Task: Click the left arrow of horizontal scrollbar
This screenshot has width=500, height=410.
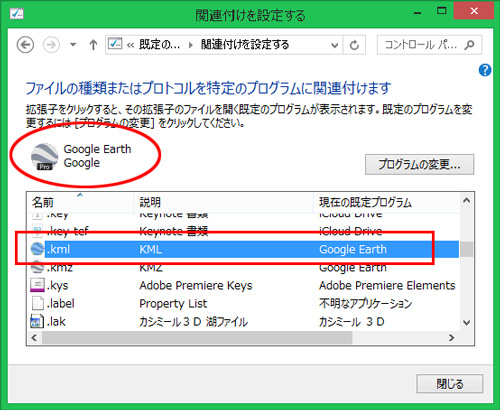Action: [x=34, y=338]
